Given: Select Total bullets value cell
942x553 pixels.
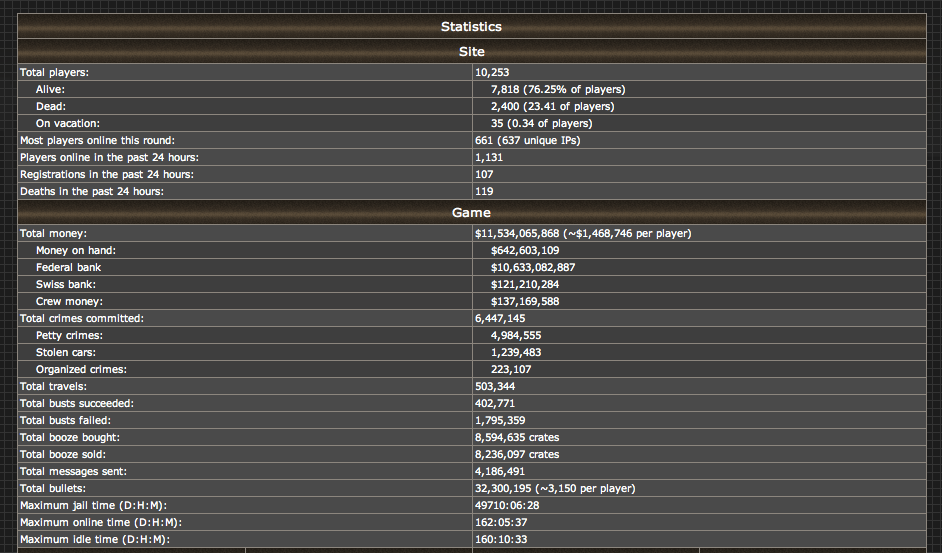Looking at the screenshot, I should [699, 489].
